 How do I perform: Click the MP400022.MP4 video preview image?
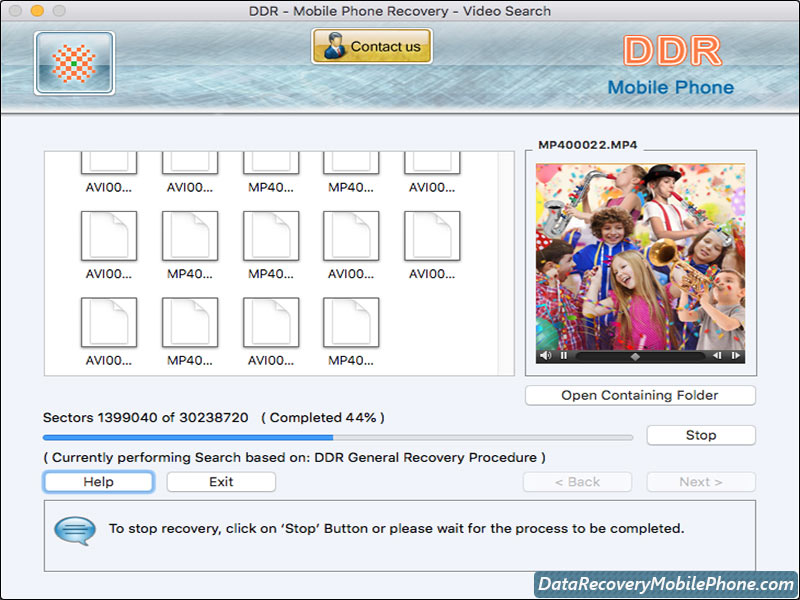[640, 255]
